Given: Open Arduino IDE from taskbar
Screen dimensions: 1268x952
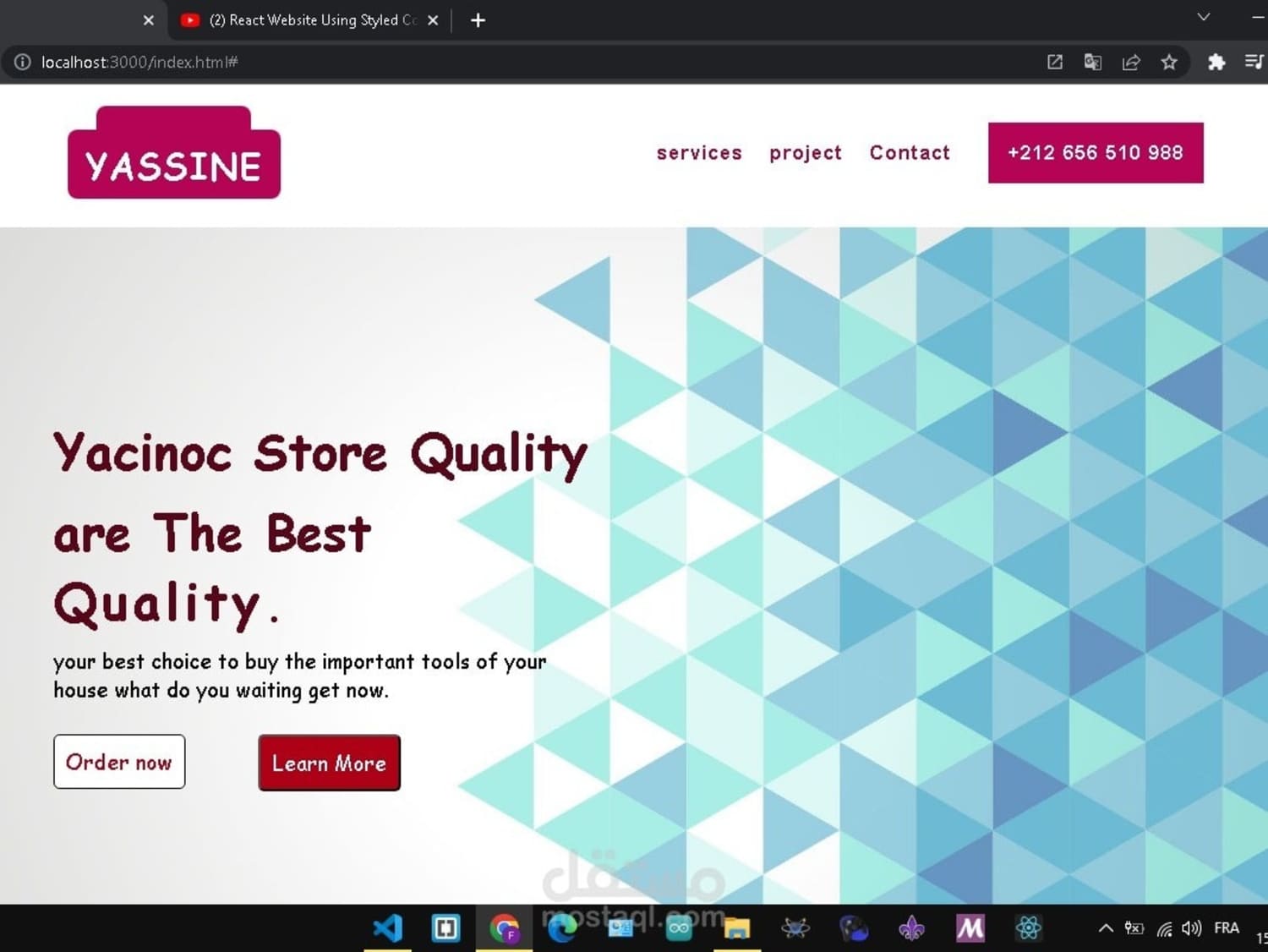Looking at the screenshot, I should pyautogui.click(x=679, y=929).
